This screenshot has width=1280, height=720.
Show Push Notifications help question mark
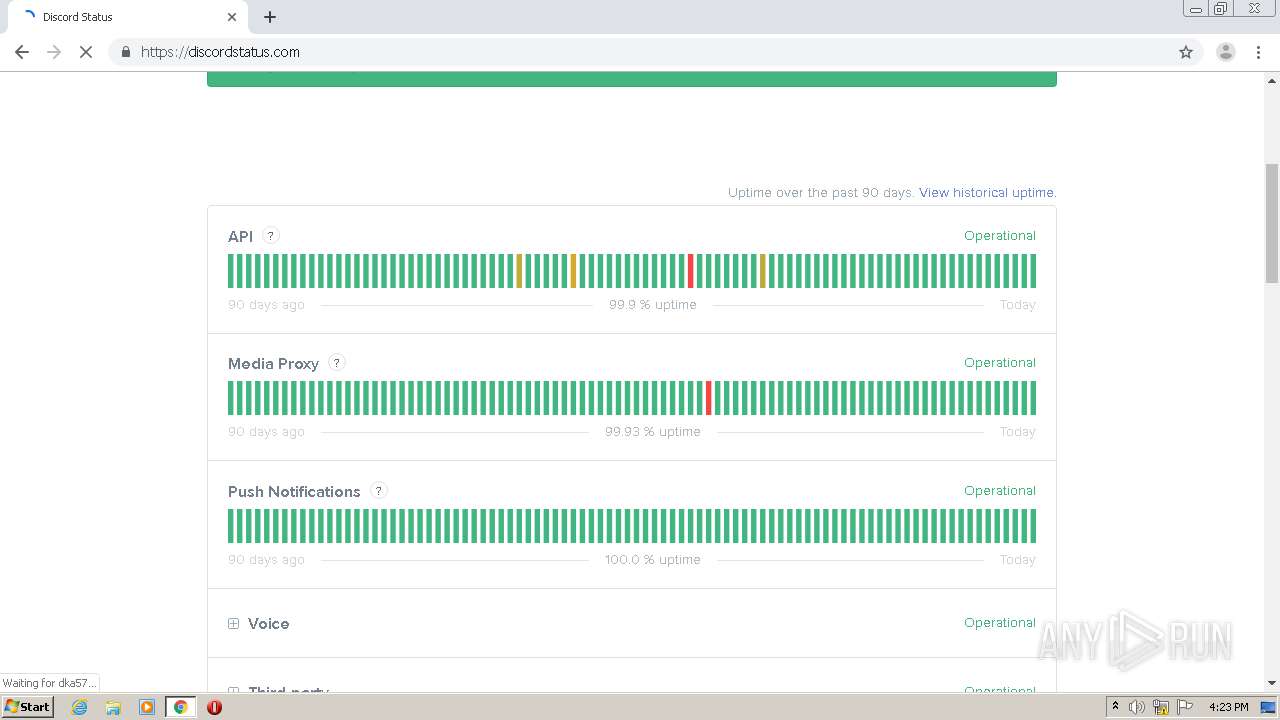(x=378, y=491)
